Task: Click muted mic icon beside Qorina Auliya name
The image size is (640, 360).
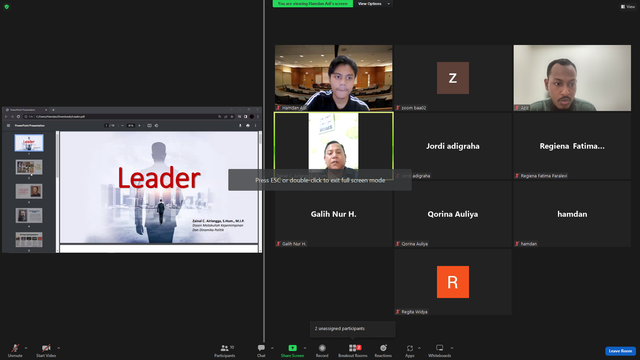Action: tap(398, 244)
